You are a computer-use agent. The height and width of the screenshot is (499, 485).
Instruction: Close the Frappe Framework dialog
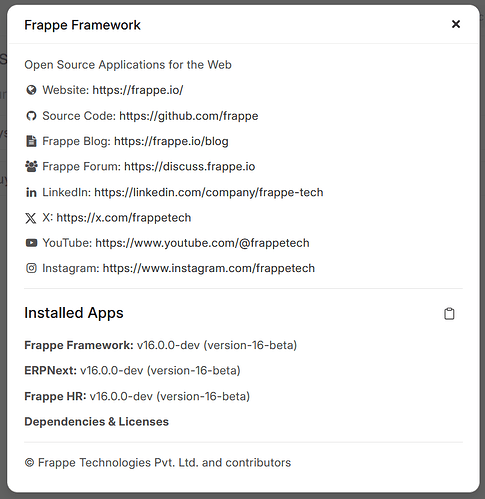[x=456, y=24]
